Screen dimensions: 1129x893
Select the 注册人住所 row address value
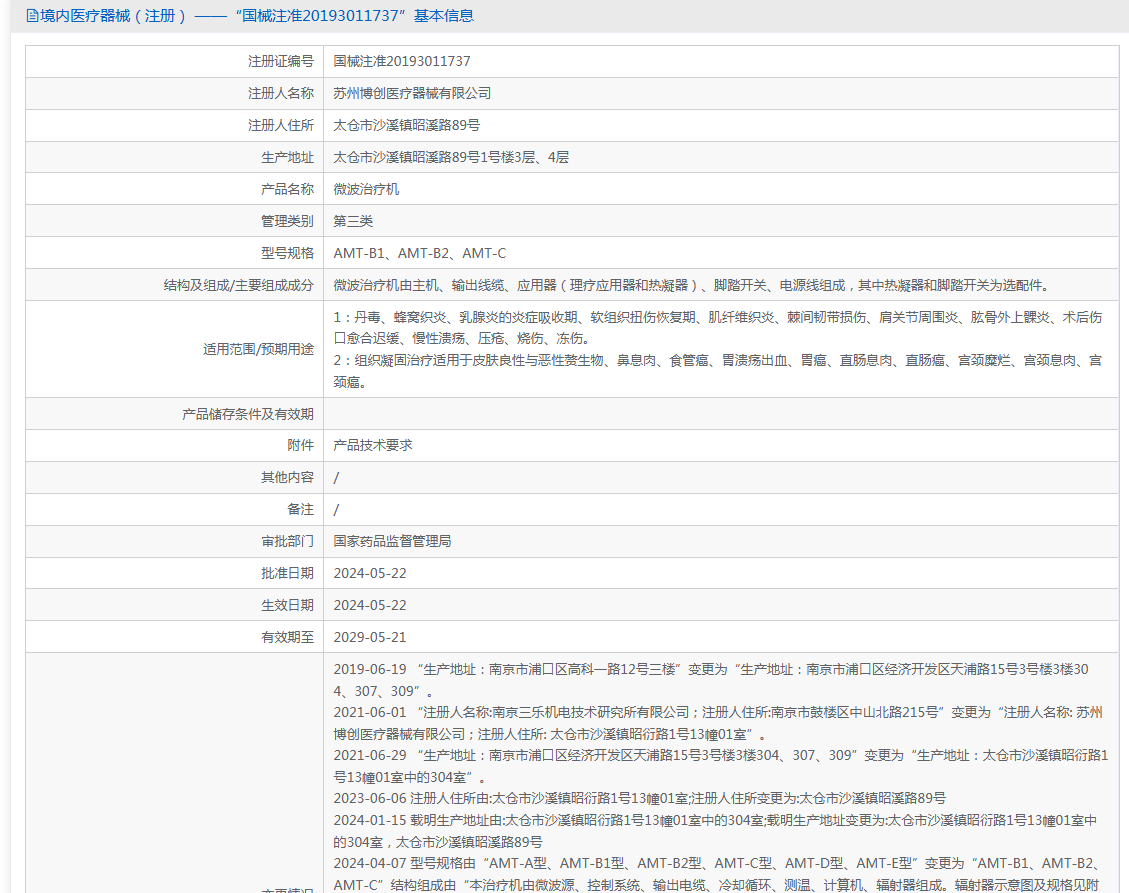[407, 125]
